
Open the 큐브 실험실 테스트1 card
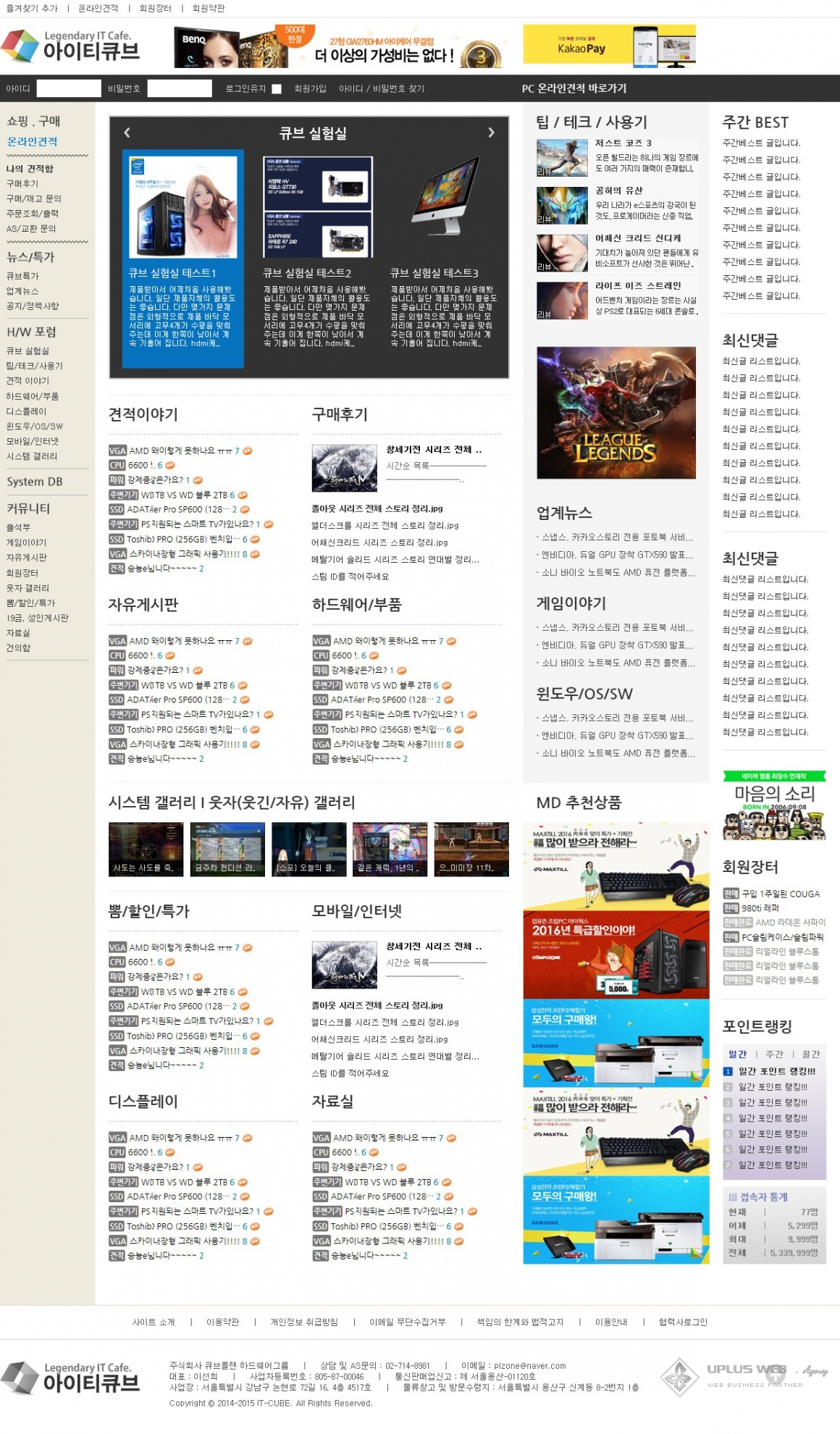(x=183, y=259)
